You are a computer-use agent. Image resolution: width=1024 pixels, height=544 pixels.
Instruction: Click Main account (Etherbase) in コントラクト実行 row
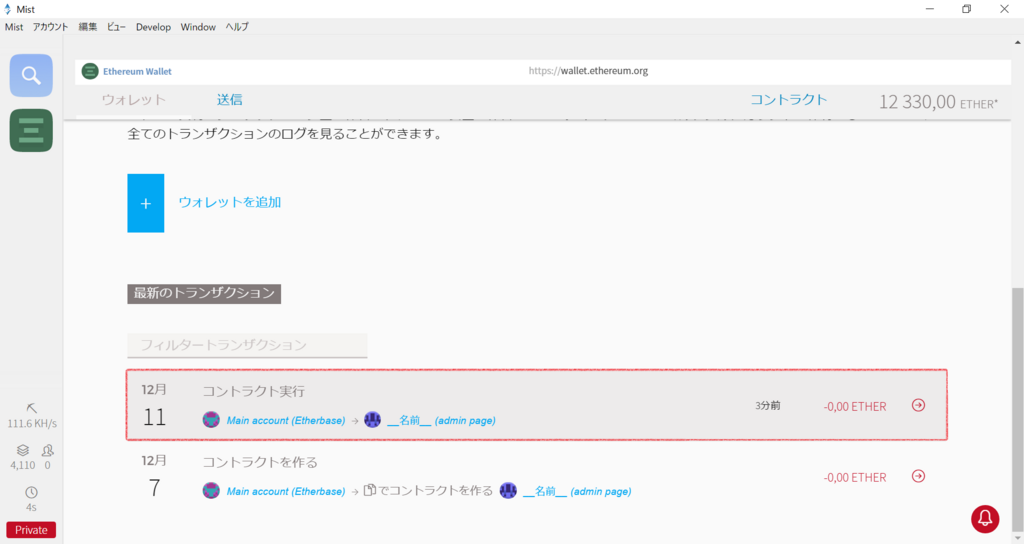click(286, 421)
